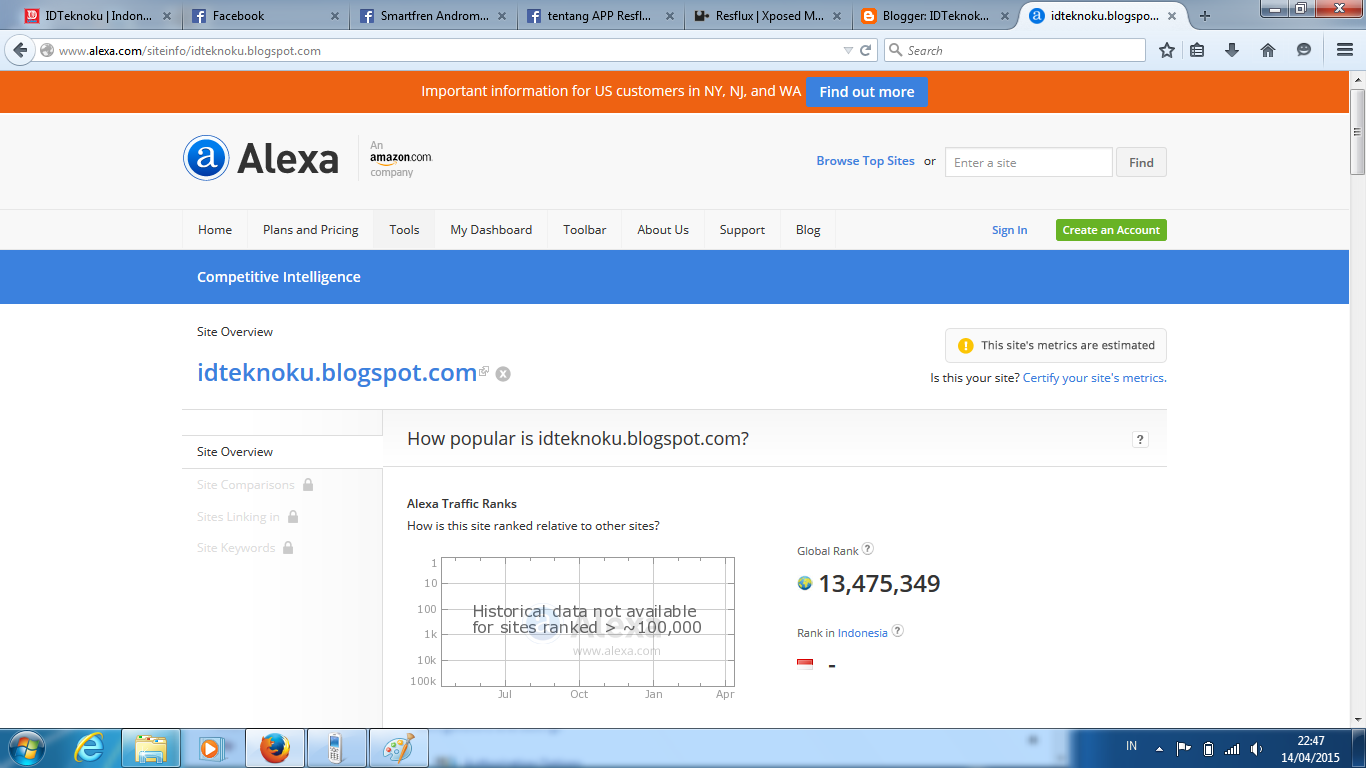1366x768 pixels.
Task: Expand the URL bar history dropdown
Action: click(848, 50)
